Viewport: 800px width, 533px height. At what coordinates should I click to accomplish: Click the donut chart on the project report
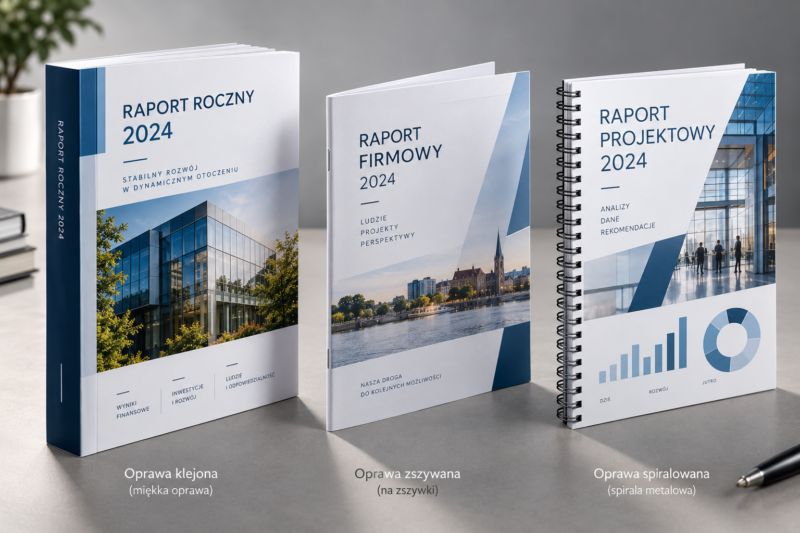point(732,339)
